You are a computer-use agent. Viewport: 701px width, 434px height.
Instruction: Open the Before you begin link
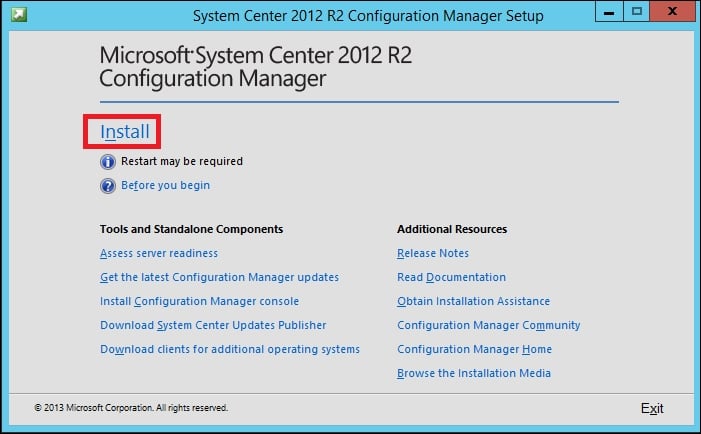click(165, 185)
